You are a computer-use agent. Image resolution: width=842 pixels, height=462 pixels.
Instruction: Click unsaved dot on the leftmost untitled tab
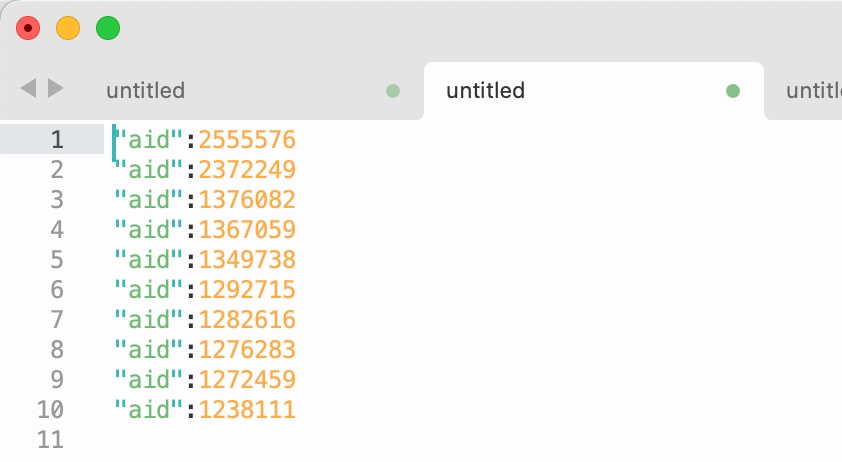[x=393, y=91]
